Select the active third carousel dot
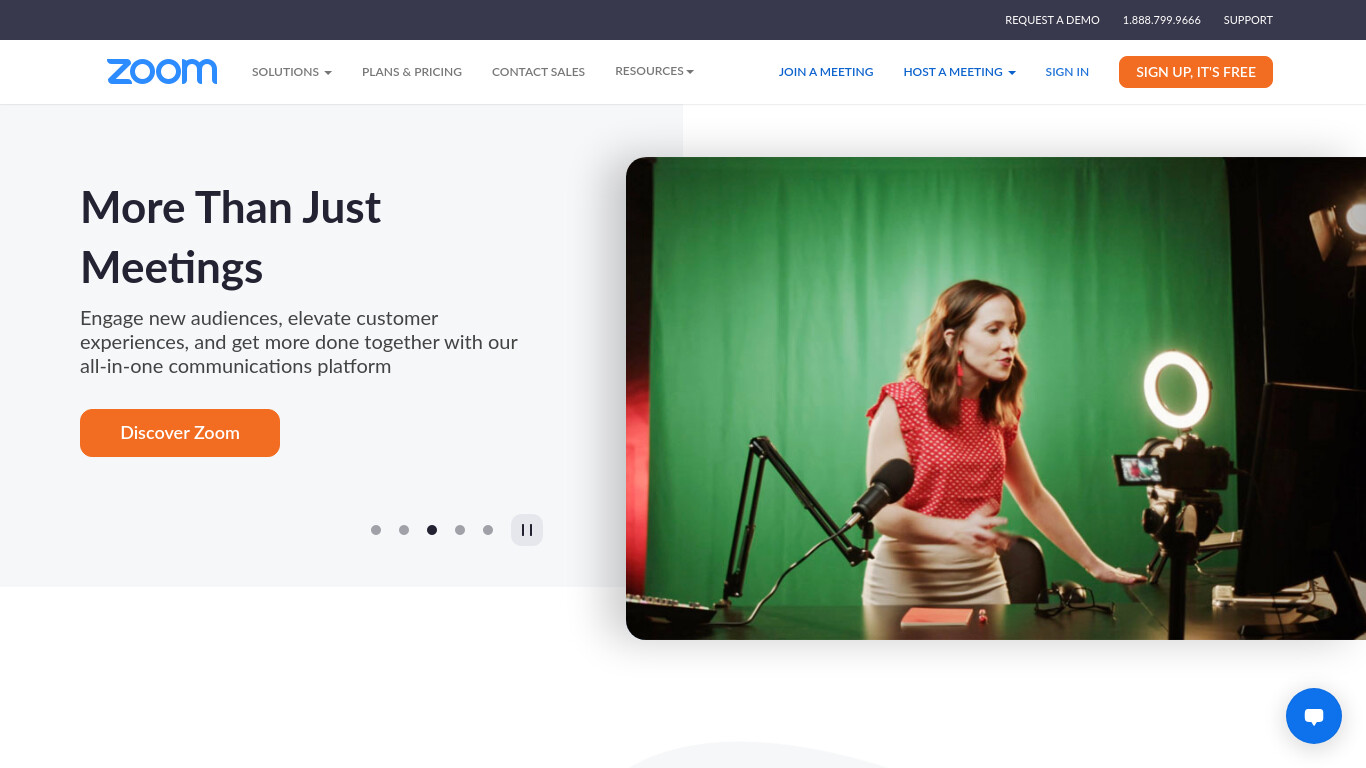1366x768 pixels. [x=432, y=530]
